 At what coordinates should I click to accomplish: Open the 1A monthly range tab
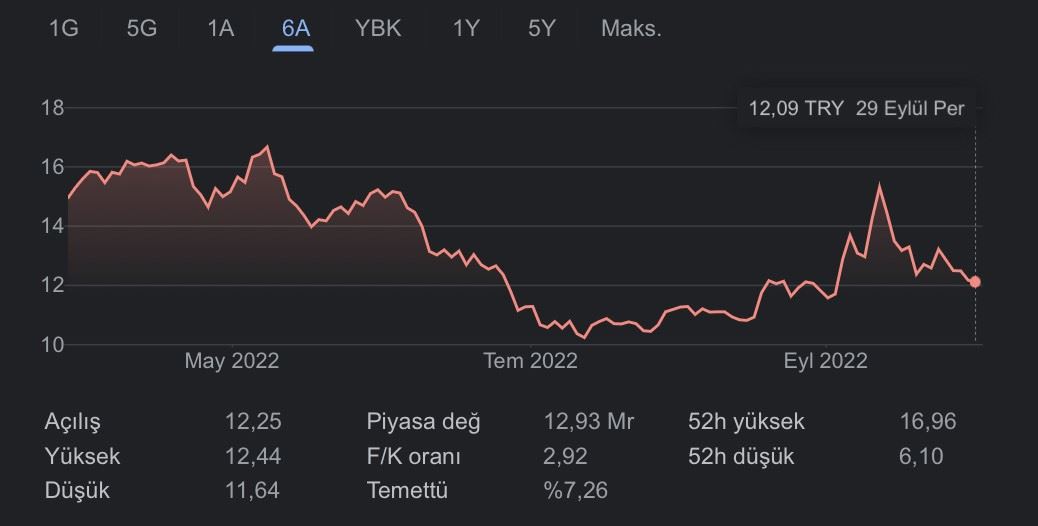[220, 28]
